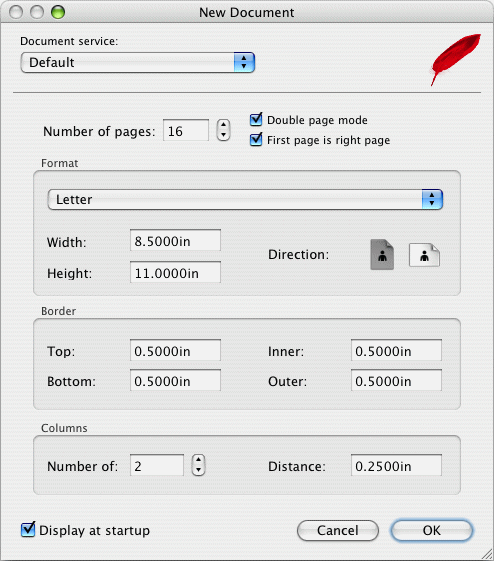Increase number of columns stepper up arrow
494x561 pixels.
199,460
